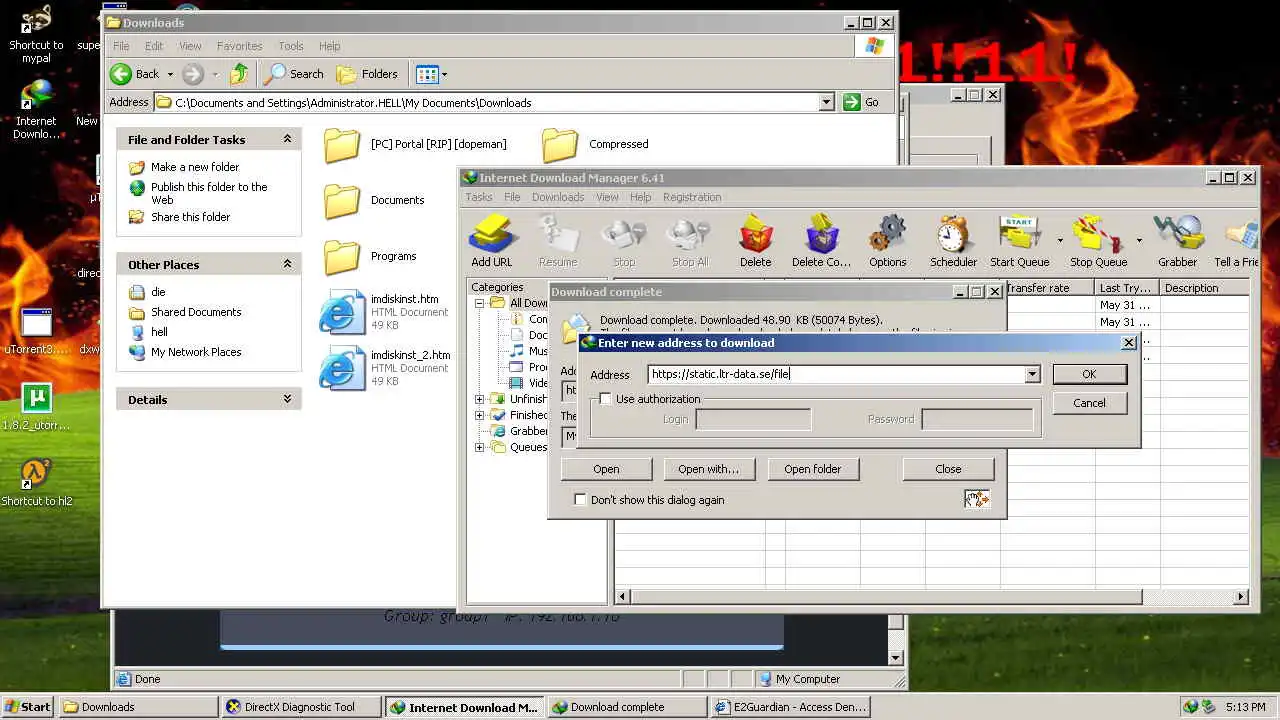
Task: Select the Programs folder icon
Action: (x=342, y=256)
